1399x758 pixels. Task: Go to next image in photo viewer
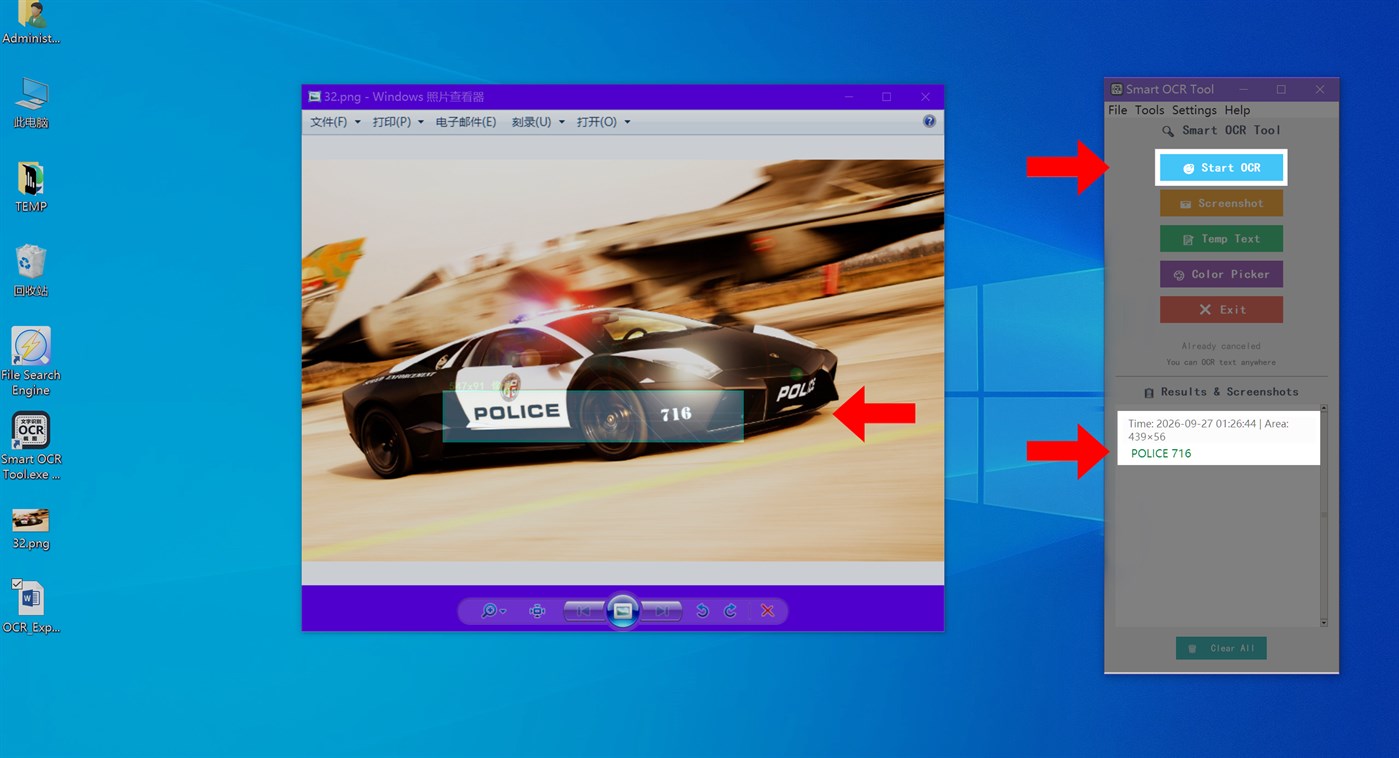(662, 611)
